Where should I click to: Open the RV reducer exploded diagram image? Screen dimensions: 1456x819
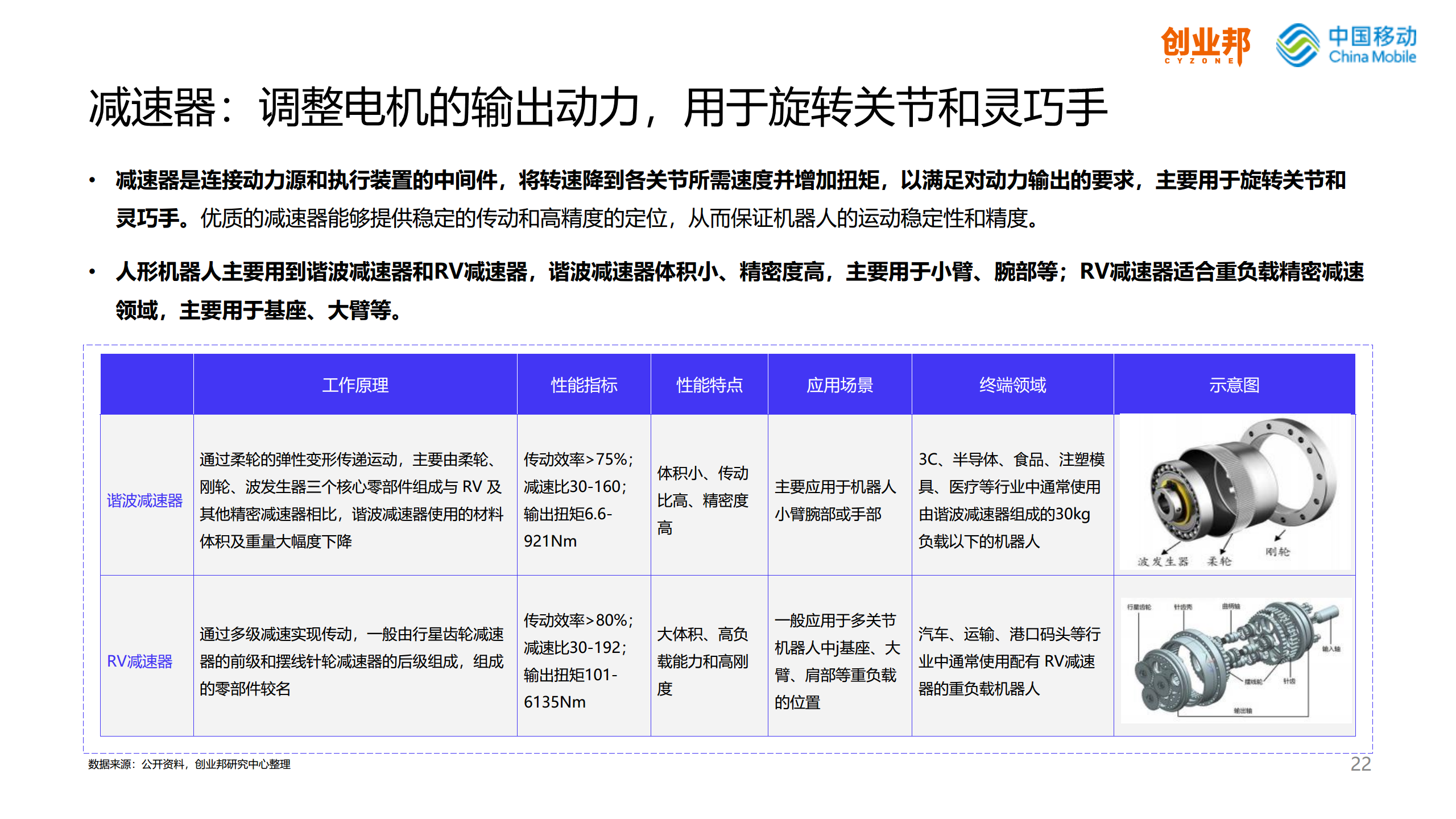coord(1235,660)
